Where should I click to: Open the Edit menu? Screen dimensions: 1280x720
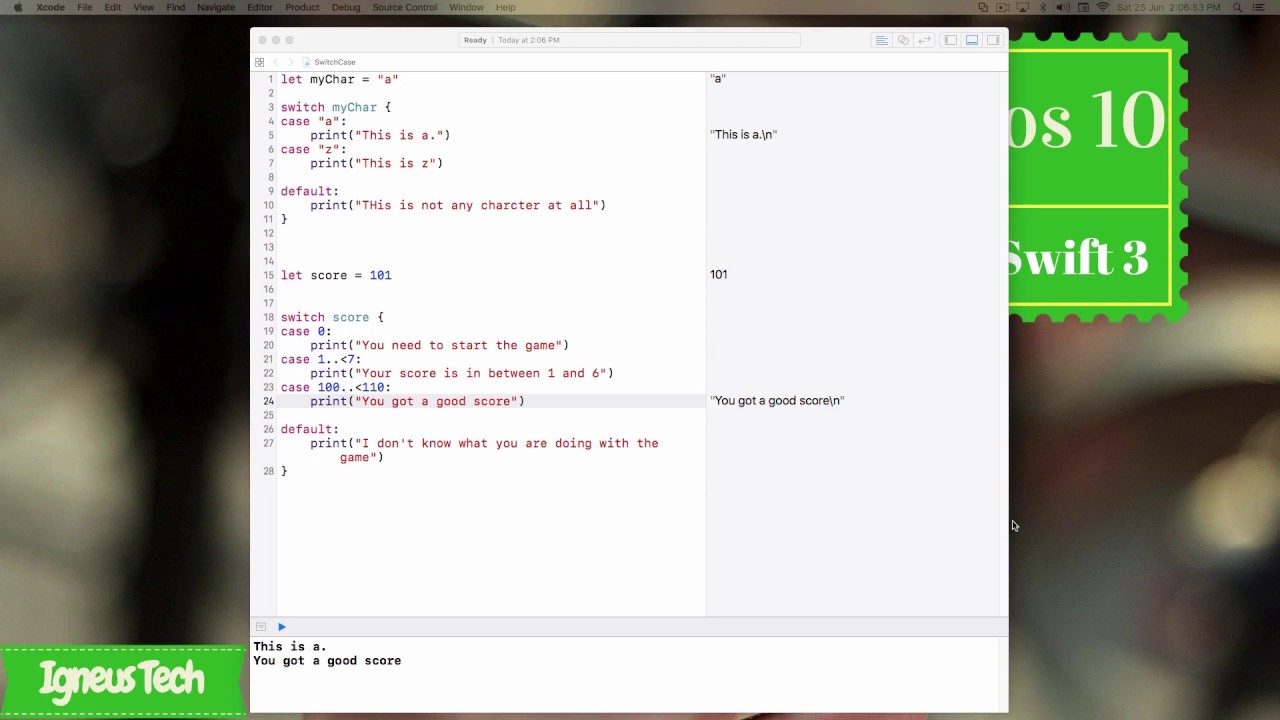[x=113, y=7]
